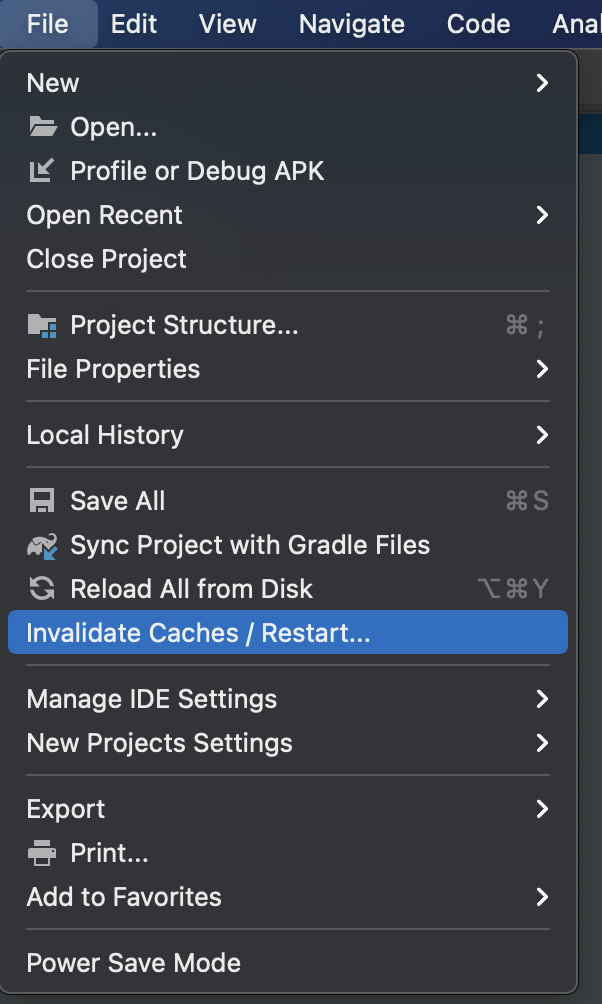Open the Edit menu in the menu bar
Image resolution: width=602 pixels, height=1004 pixels.
pyautogui.click(x=133, y=24)
